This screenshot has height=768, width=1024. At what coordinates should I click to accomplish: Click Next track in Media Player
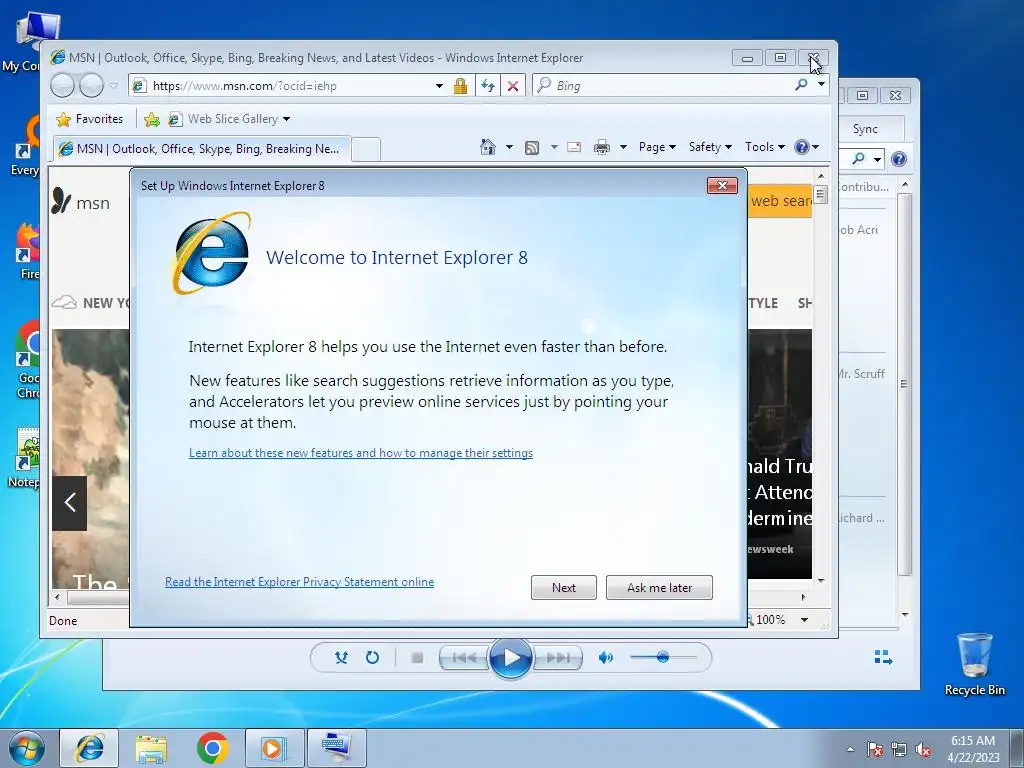point(558,658)
